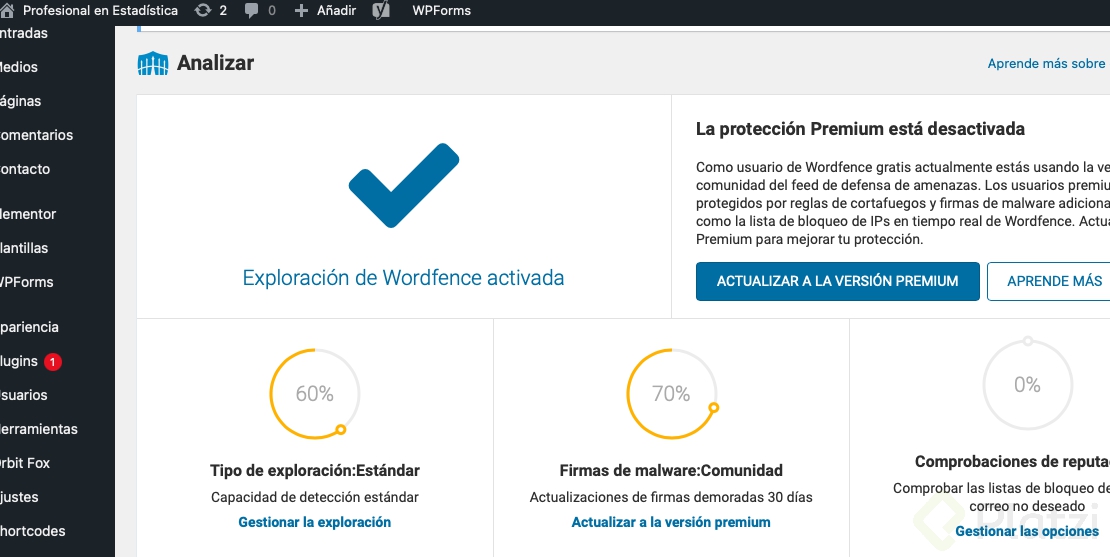This screenshot has width=1110, height=557.
Task: Open the Yoast SEO icon in admin bar
Action: (382, 11)
